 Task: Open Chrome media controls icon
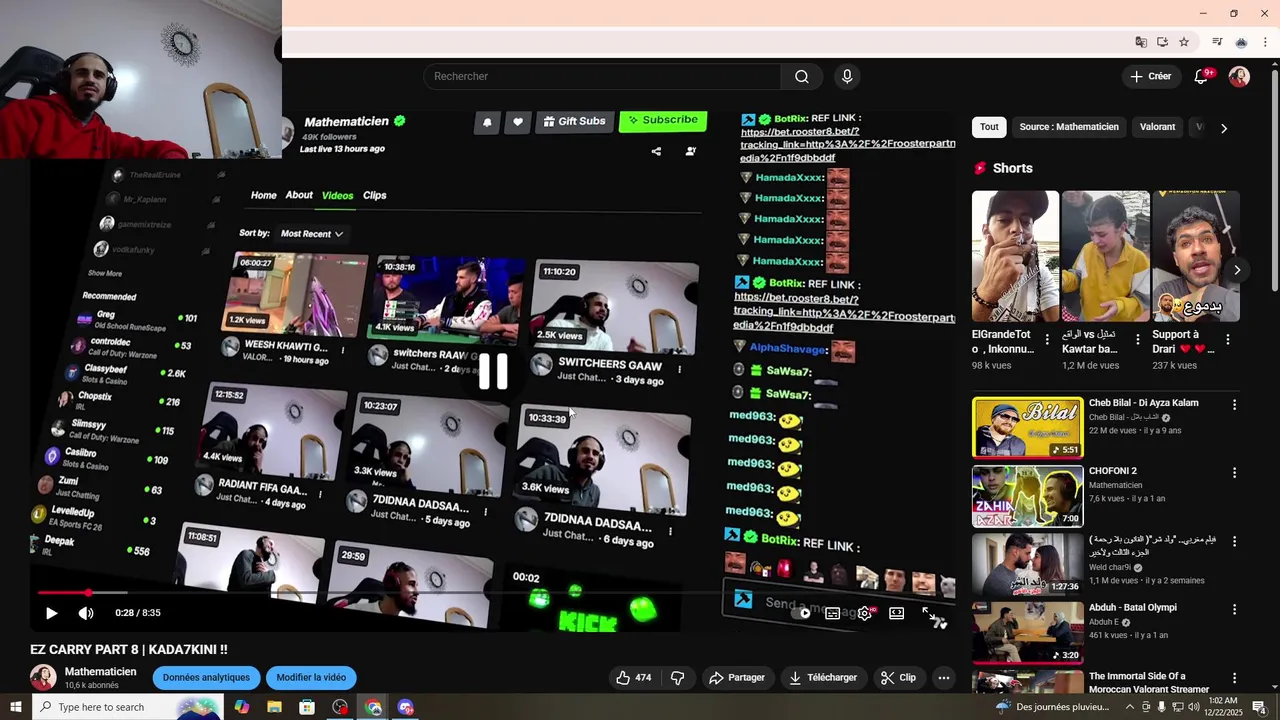point(1217,42)
